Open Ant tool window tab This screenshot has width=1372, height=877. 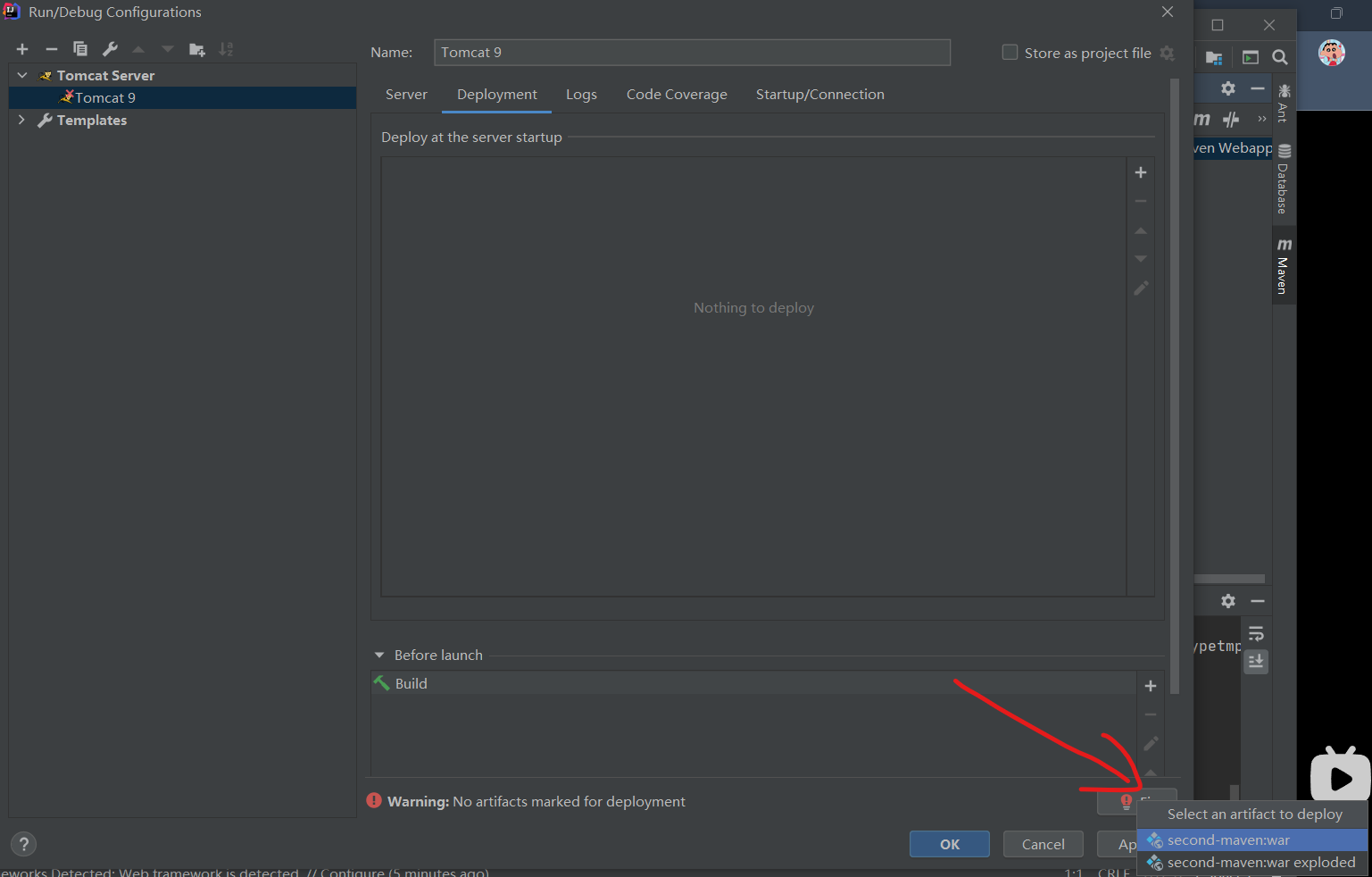(1284, 103)
